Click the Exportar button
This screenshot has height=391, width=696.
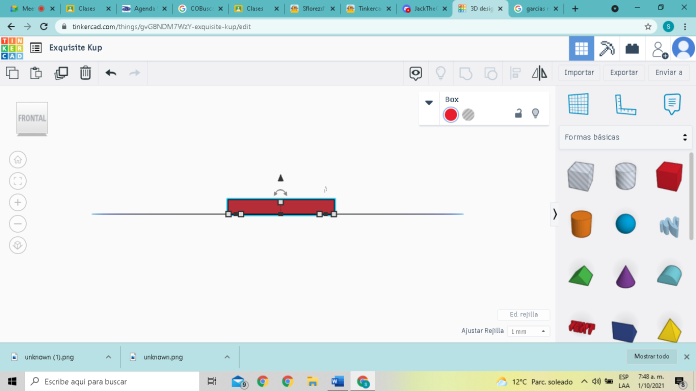624,72
